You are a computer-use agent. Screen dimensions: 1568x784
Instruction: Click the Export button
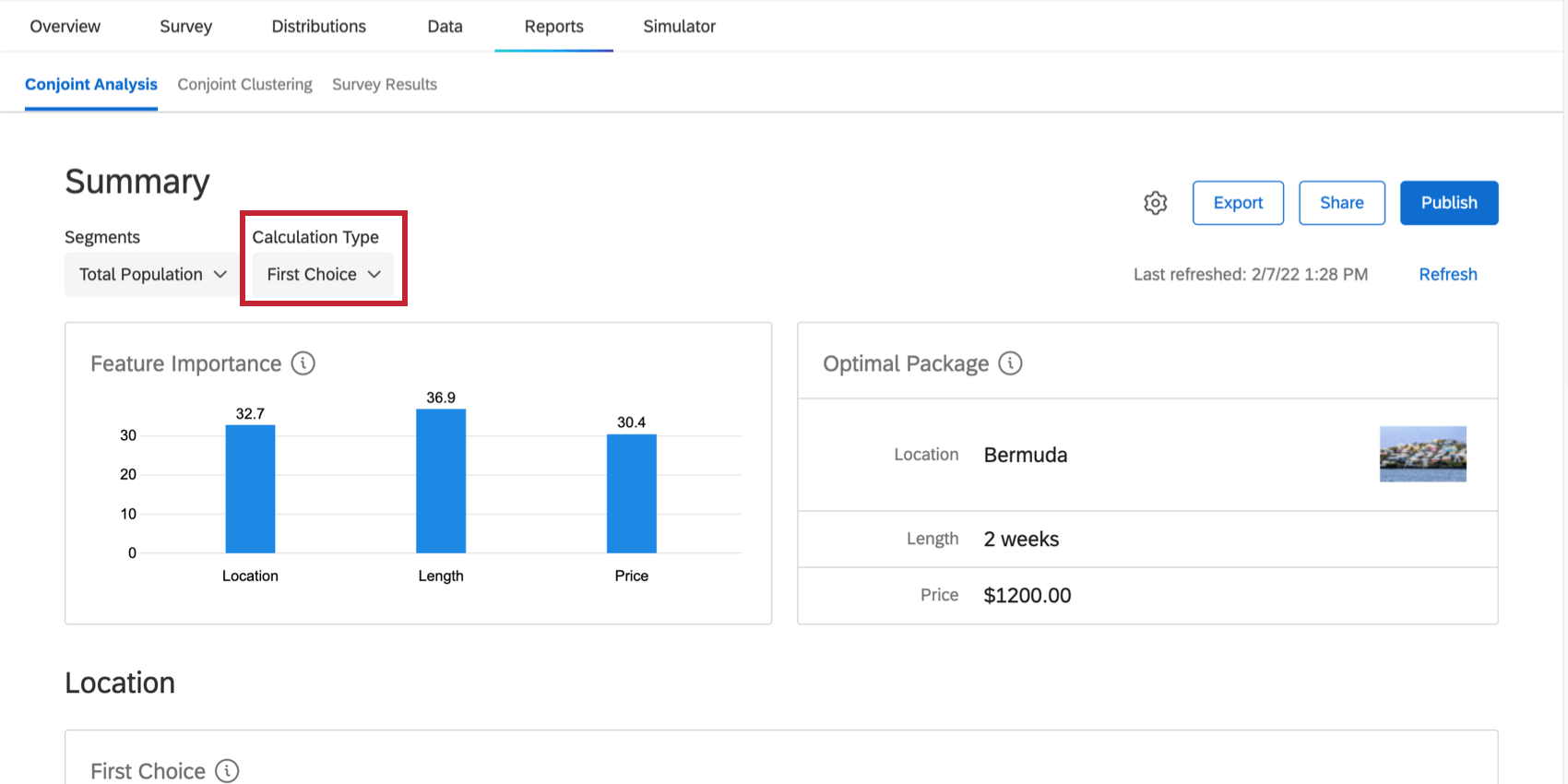1238,203
